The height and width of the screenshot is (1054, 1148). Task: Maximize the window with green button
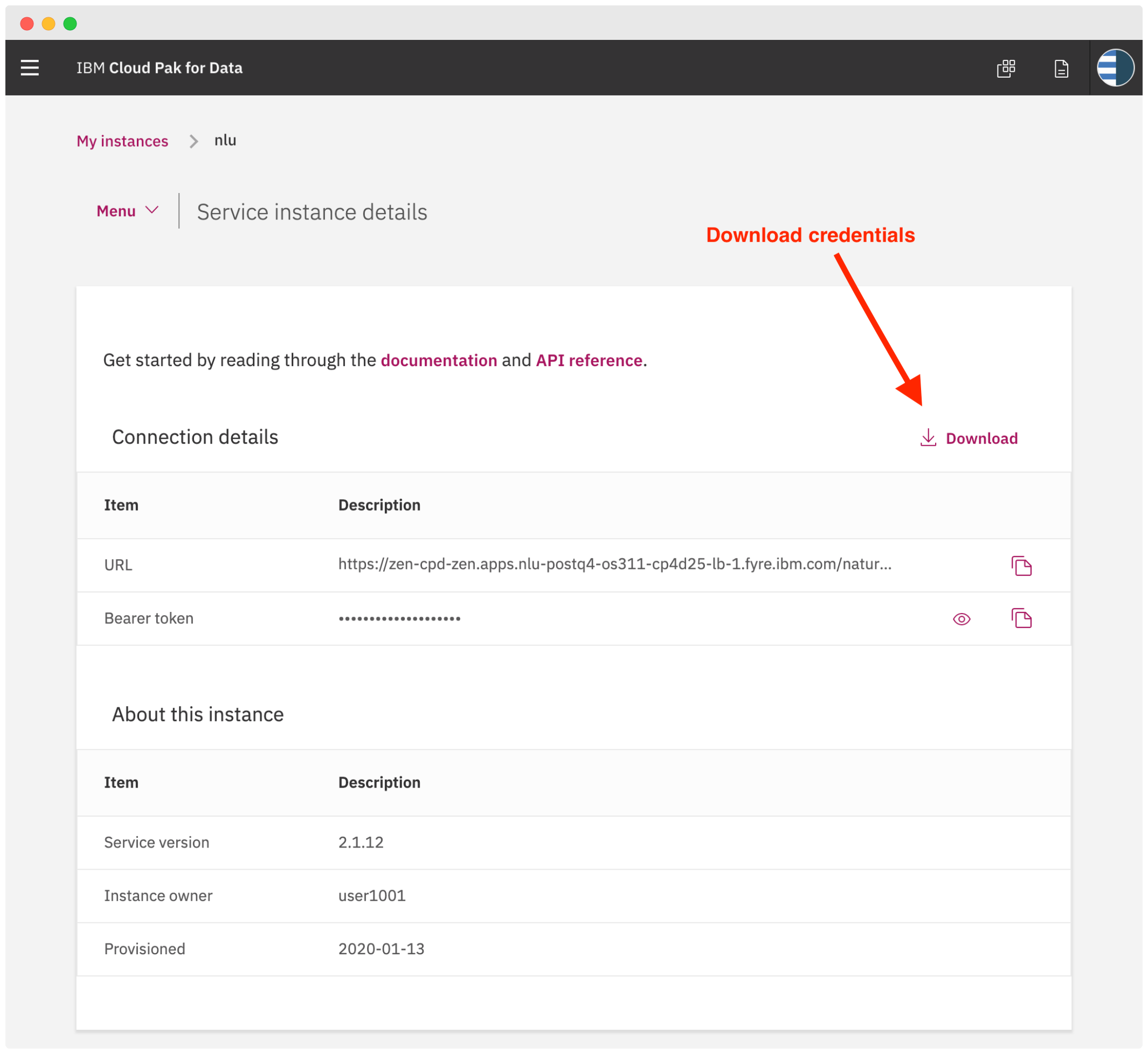click(x=70, y=23)
